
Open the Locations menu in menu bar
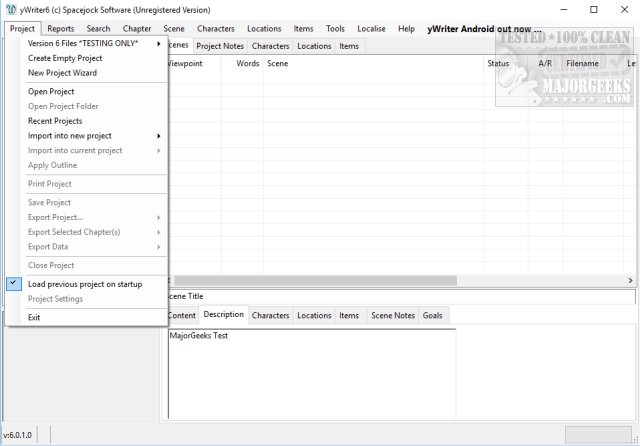click(x=264, y=29)
